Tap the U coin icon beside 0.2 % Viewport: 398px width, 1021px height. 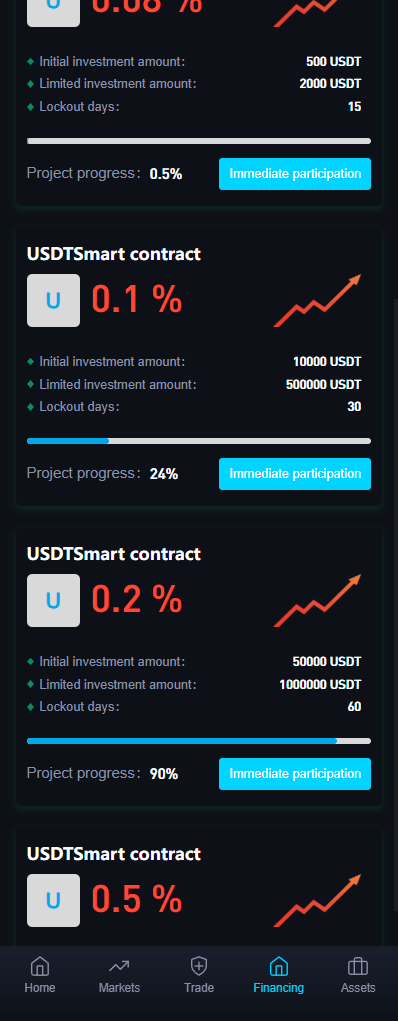click(x=53, y=600)
